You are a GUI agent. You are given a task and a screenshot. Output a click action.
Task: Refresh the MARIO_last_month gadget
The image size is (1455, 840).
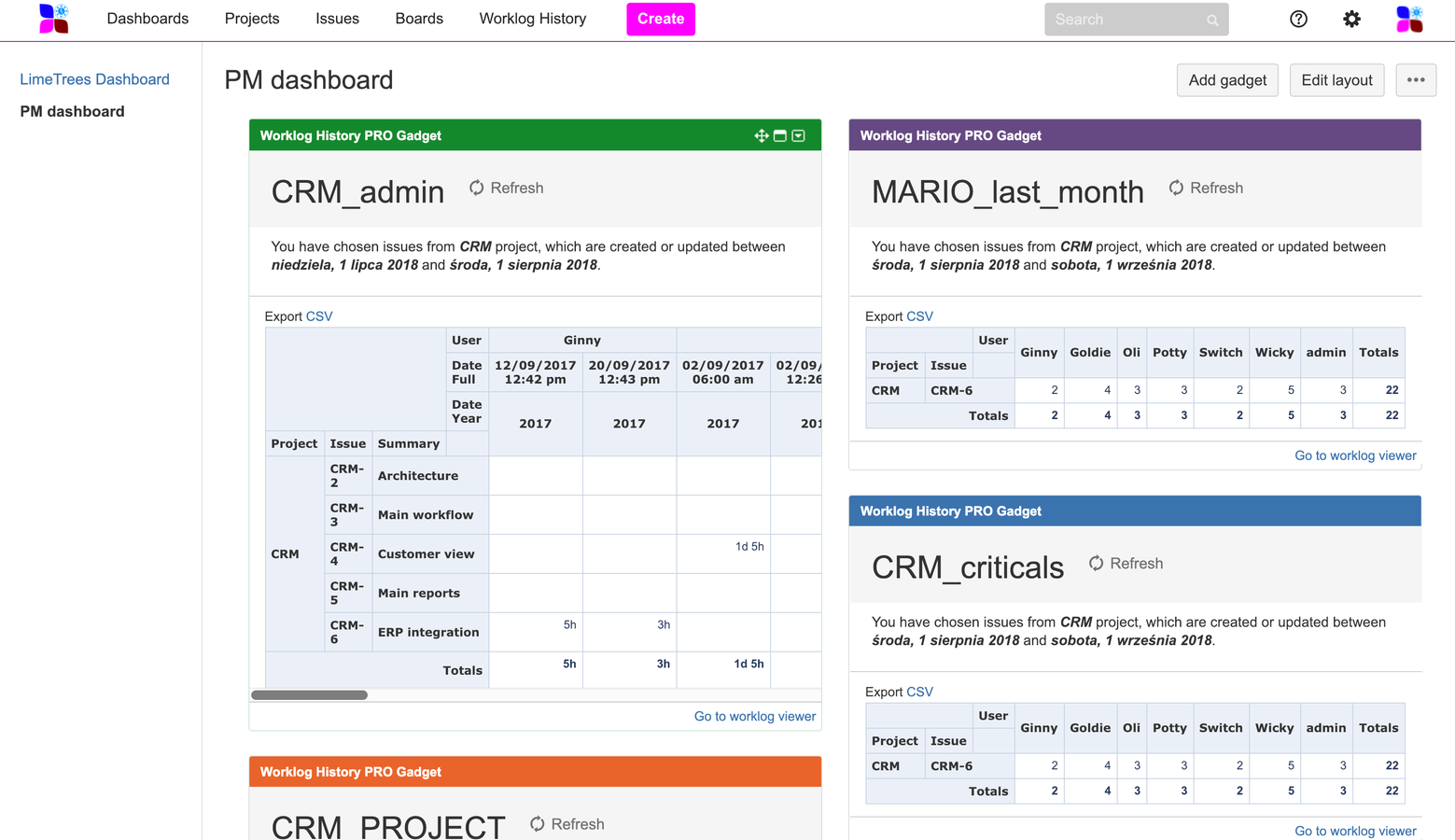tap(1206, 189)
